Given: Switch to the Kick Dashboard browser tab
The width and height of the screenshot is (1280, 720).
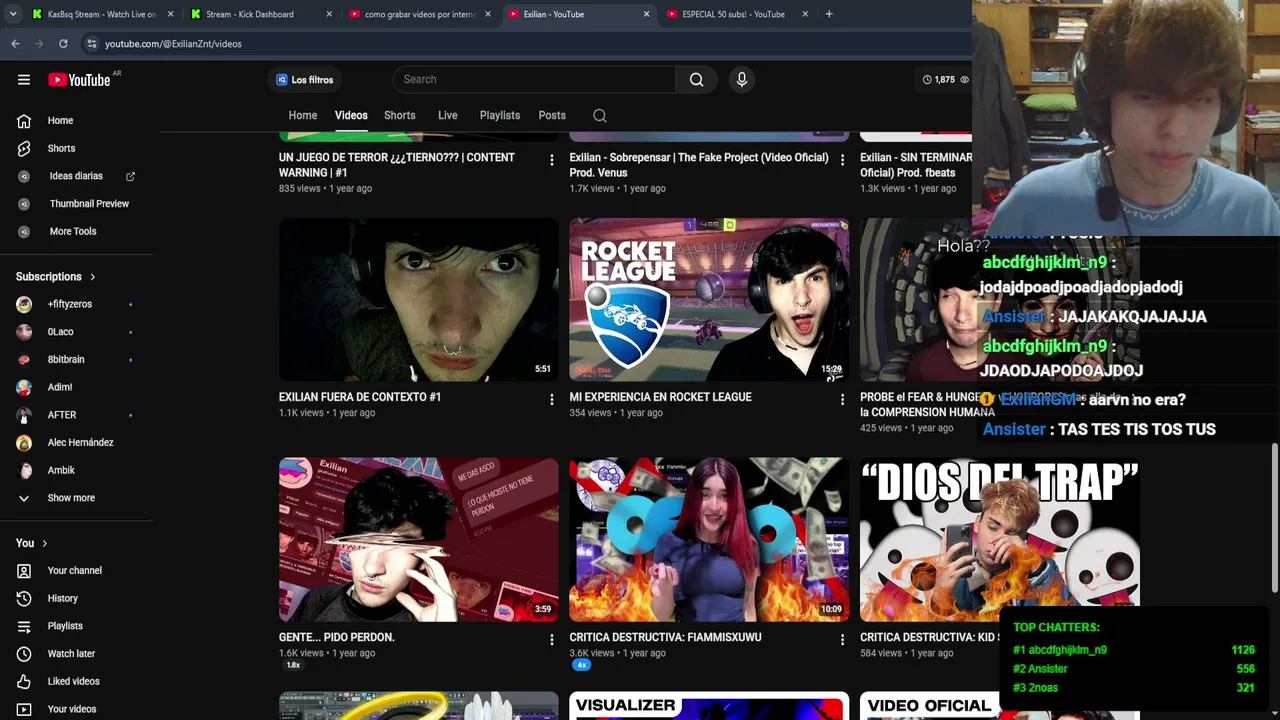Looking at the screenshot, I should tap(261, 14).
